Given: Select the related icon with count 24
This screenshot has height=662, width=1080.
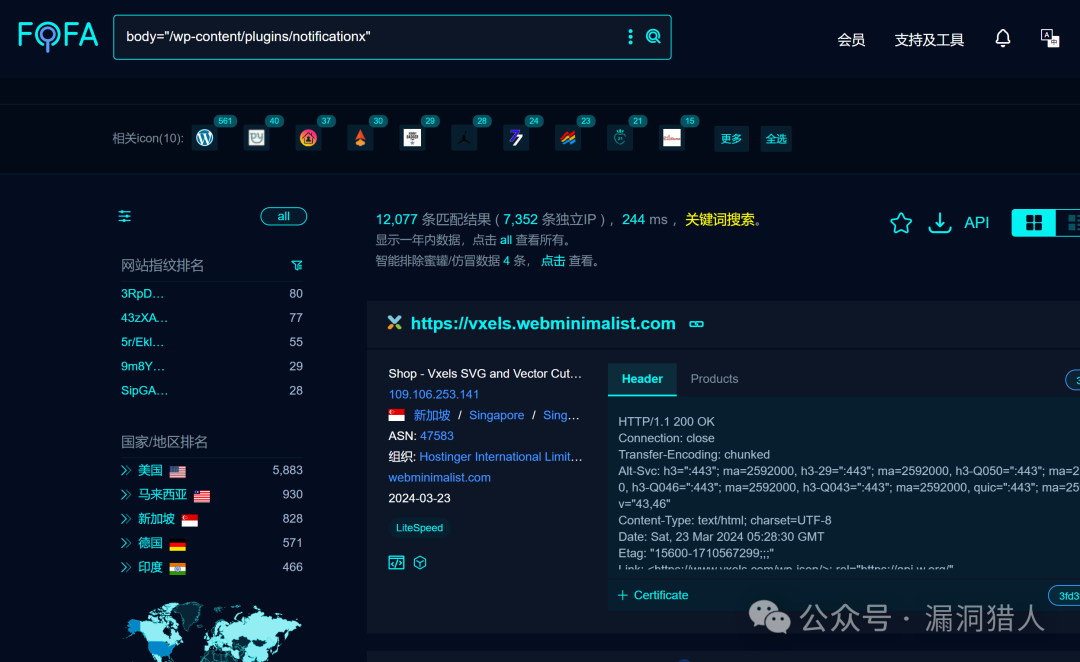Looking at the screenshot, I should click(x=516, y=138).
